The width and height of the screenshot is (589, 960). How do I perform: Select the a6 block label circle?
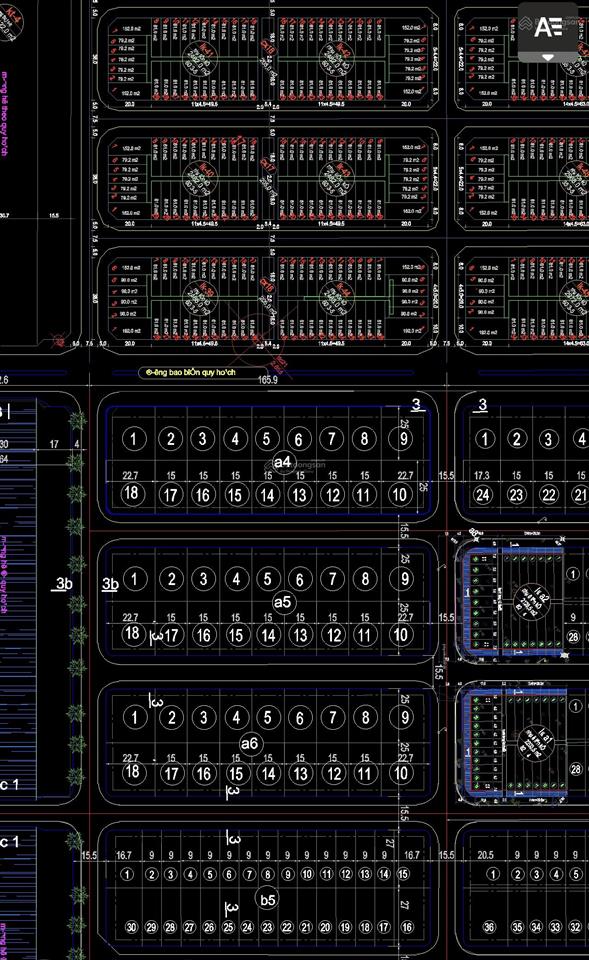click(249, 744)
